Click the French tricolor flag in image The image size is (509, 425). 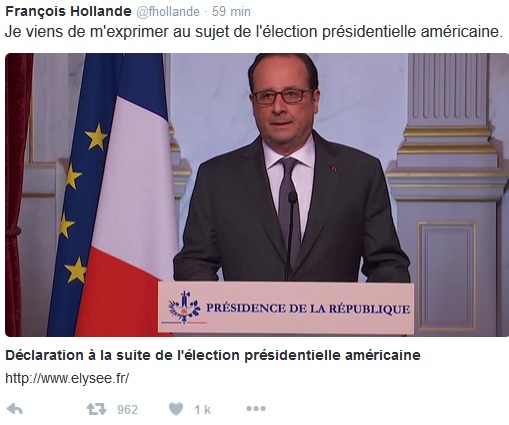128,195
